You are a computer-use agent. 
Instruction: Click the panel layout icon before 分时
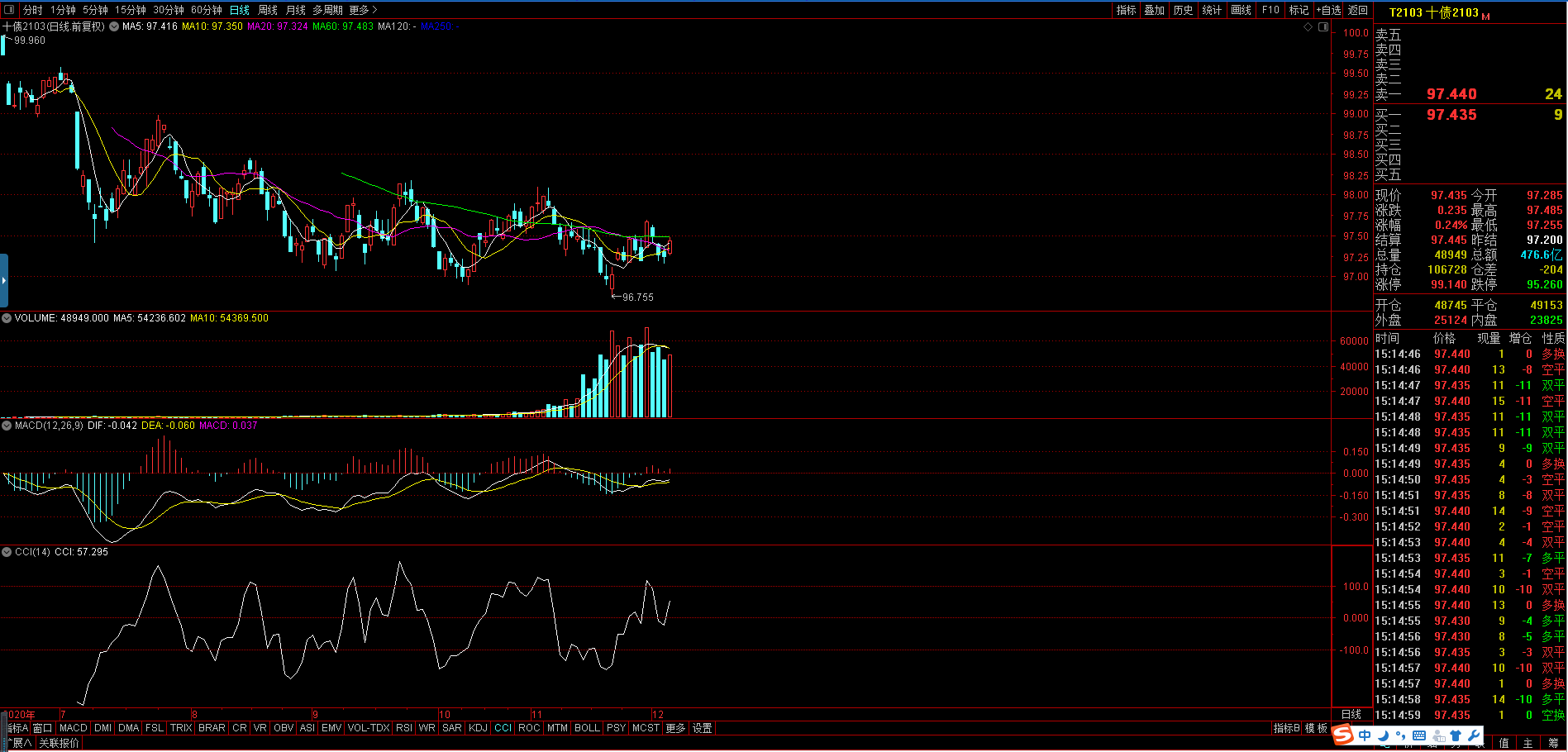pos(9,10)
